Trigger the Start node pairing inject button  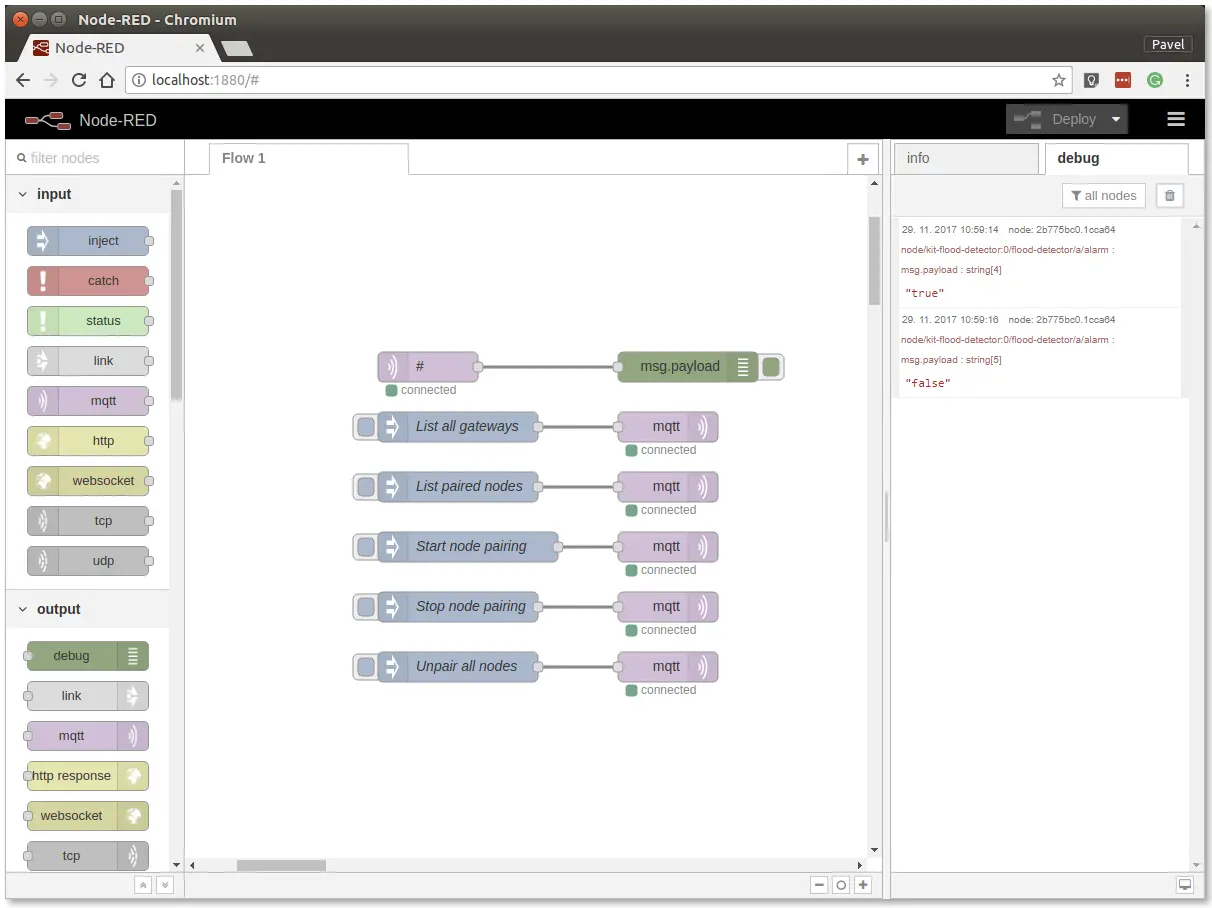[366, 547]
